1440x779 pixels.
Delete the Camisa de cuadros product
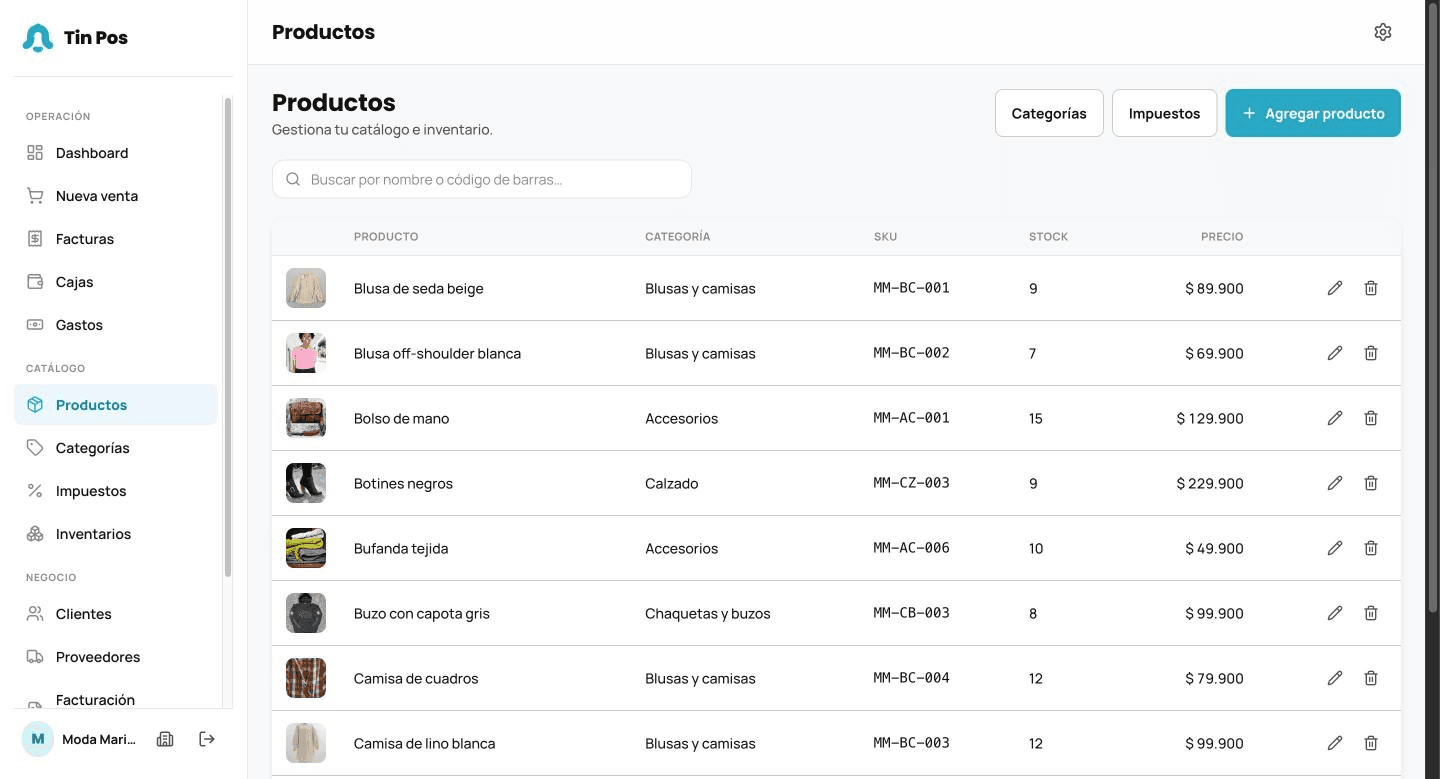(1371, 678)
